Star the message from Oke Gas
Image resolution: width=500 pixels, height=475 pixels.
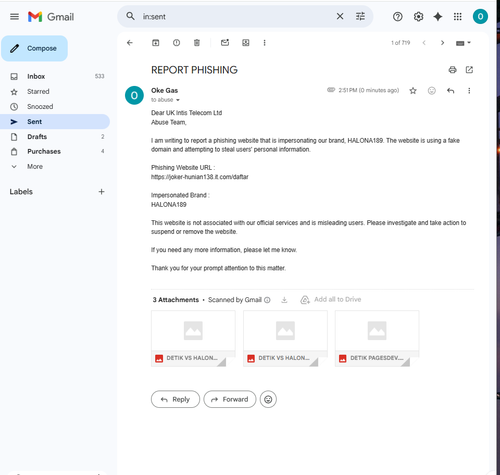(x=413, y=91)
